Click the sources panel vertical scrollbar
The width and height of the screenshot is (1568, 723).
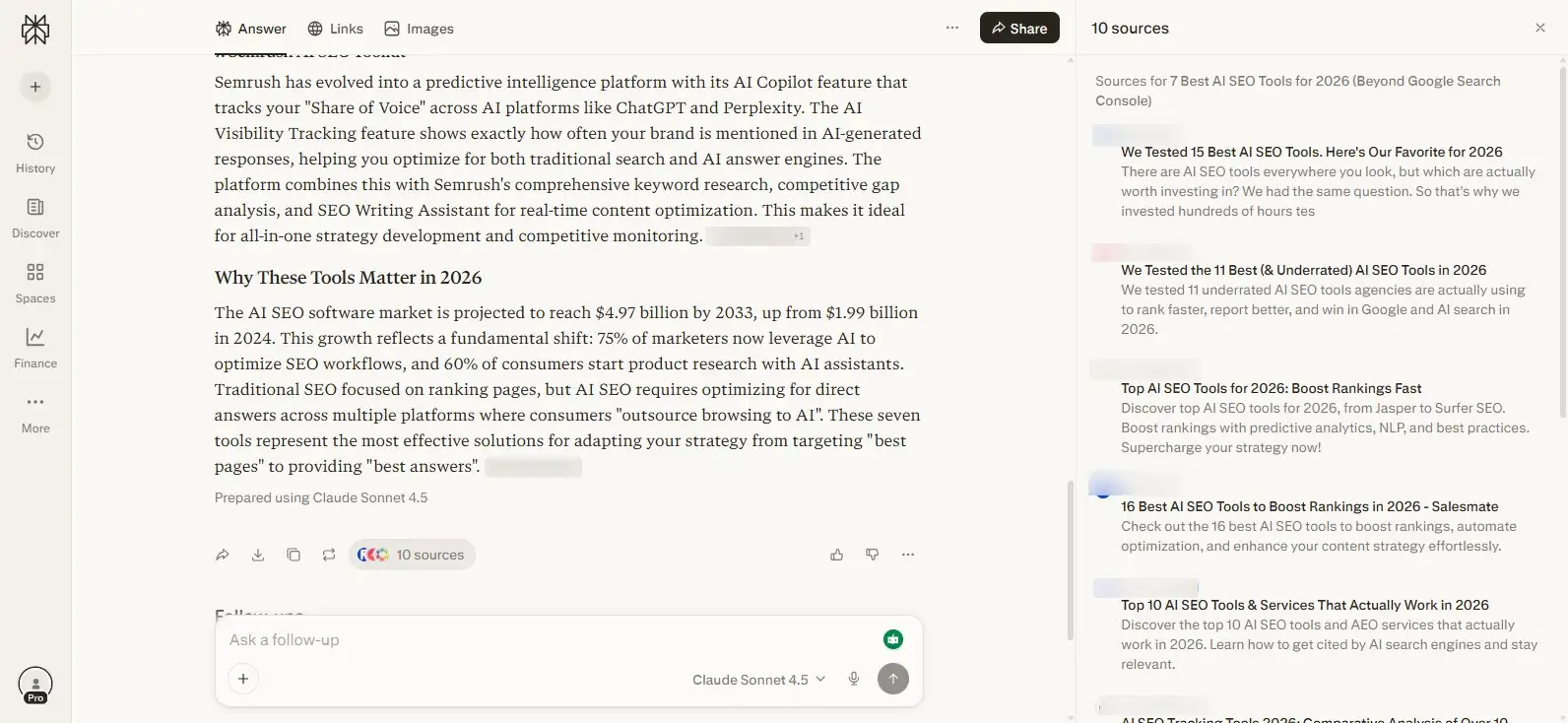(x=1563, y=241)
